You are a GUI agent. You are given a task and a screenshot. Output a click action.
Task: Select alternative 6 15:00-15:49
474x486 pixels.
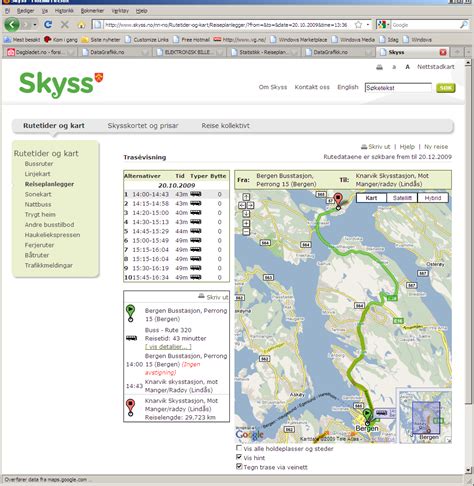click(x=177, y=240)
